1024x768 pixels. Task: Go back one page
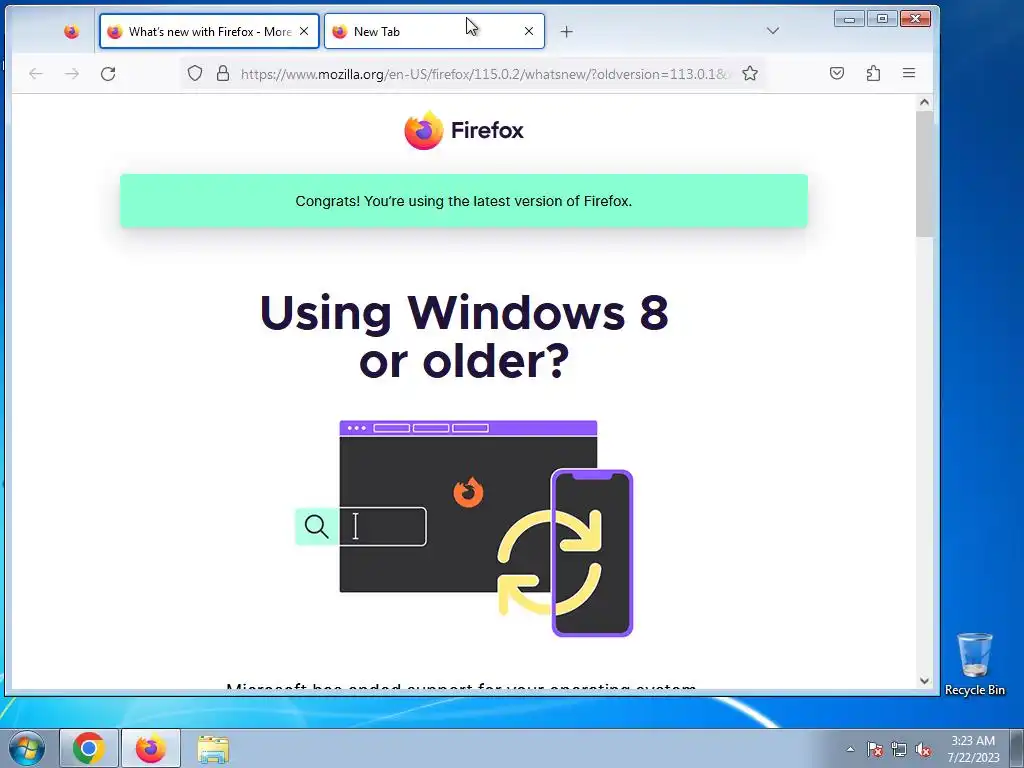(36, 74)
